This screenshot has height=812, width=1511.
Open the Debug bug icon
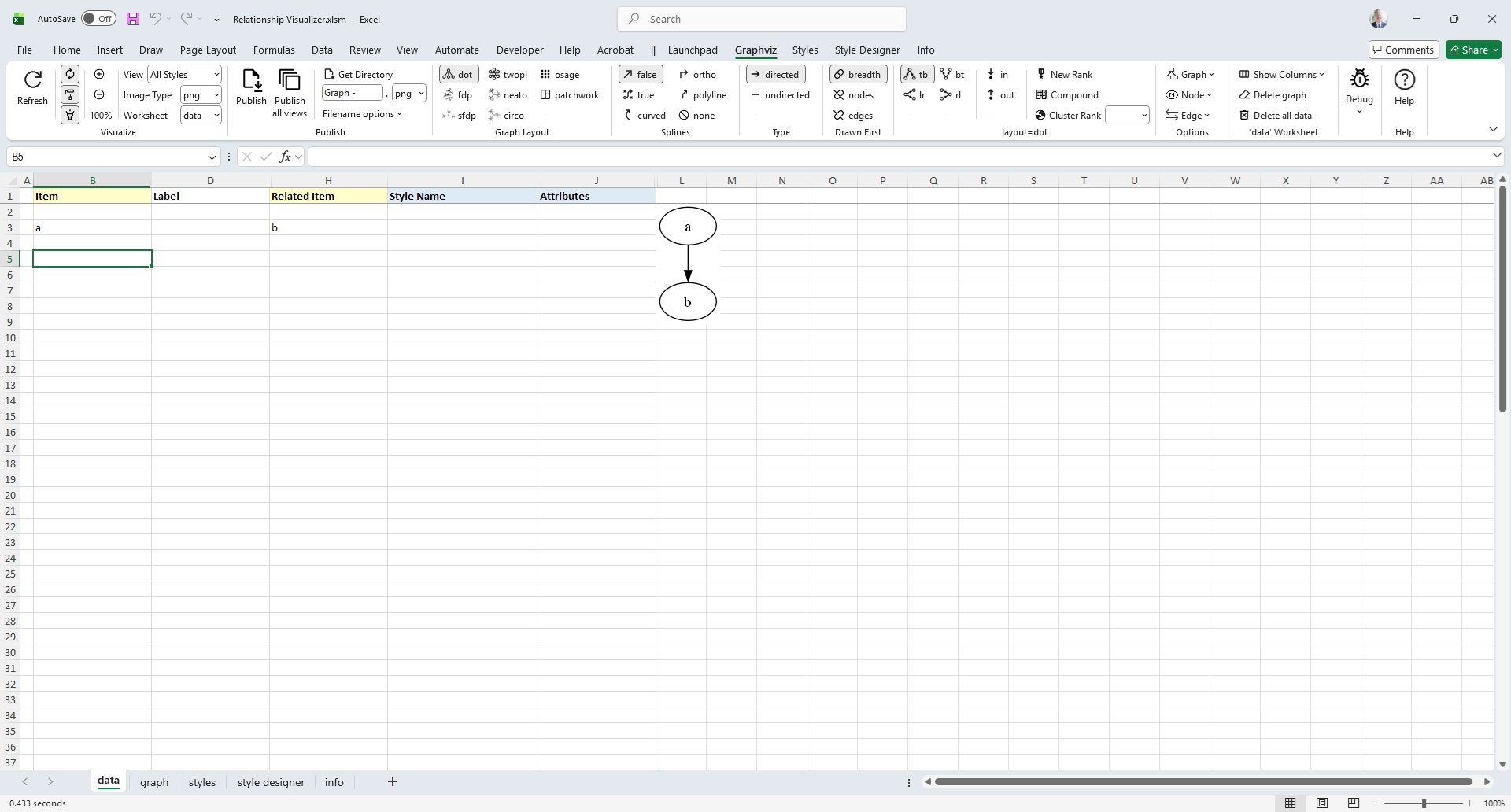point(1359,79)
